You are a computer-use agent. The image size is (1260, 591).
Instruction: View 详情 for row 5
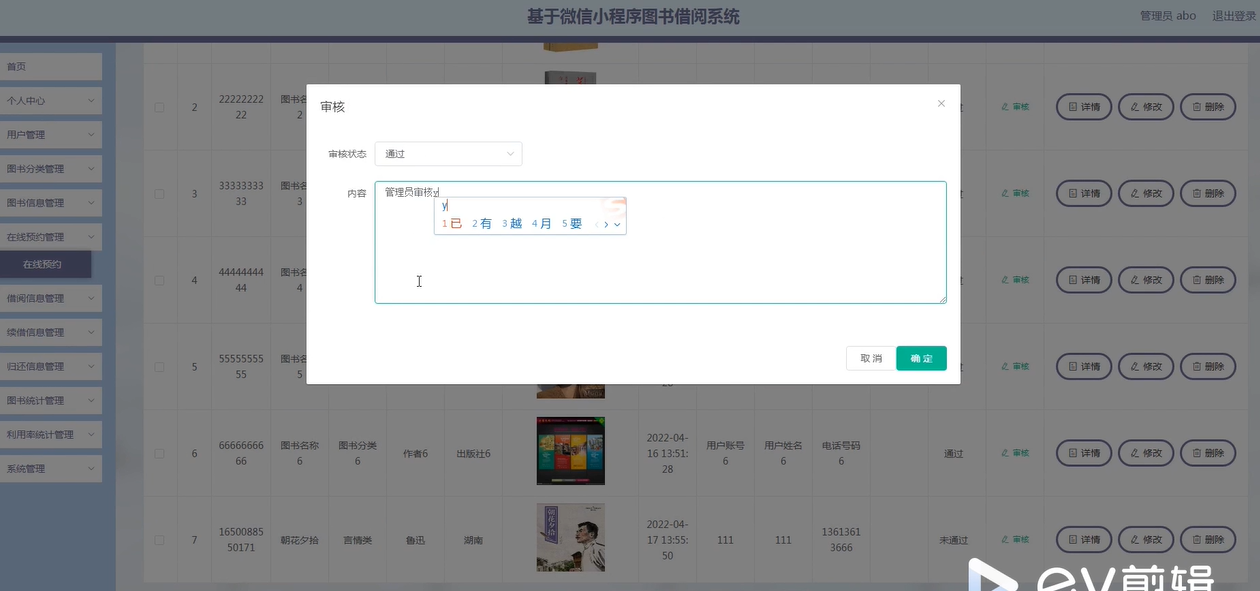click(1084, 366)
